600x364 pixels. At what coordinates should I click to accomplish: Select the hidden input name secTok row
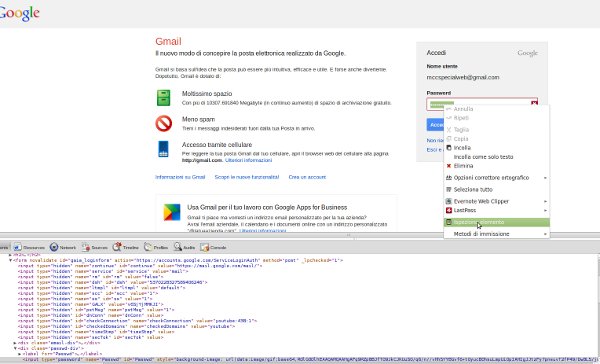click(91, 337)
